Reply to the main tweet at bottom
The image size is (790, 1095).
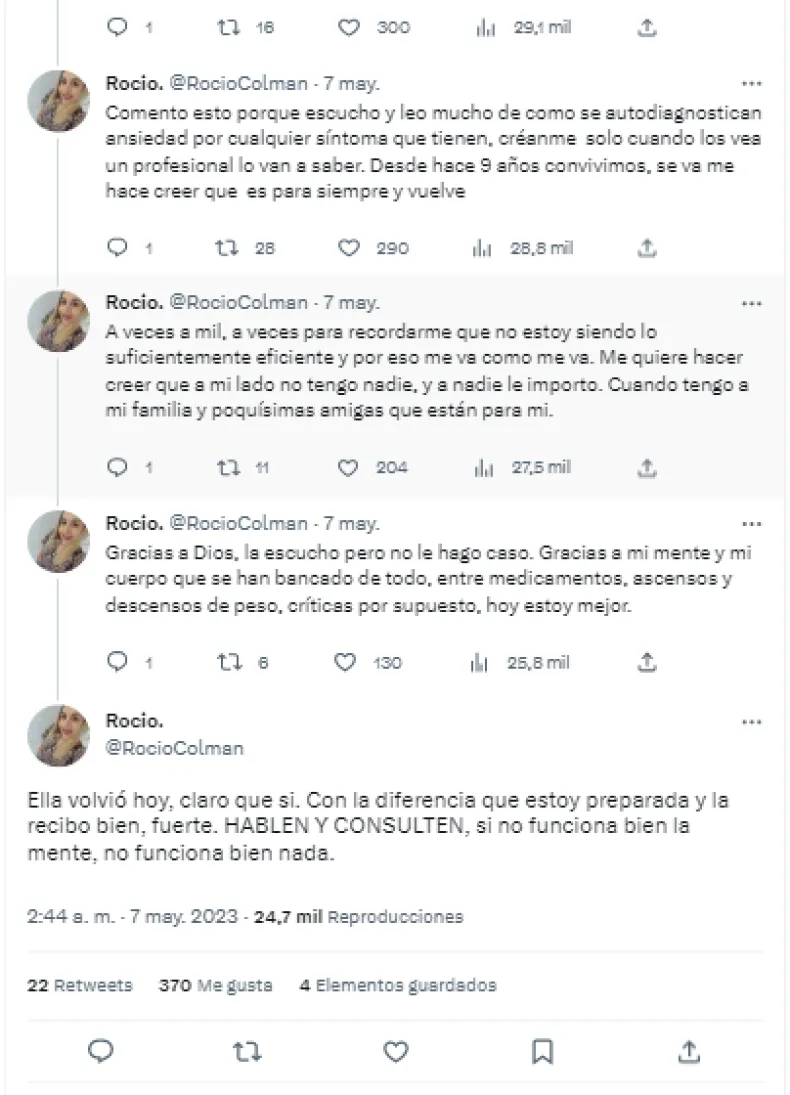[x=101, y=1050]
